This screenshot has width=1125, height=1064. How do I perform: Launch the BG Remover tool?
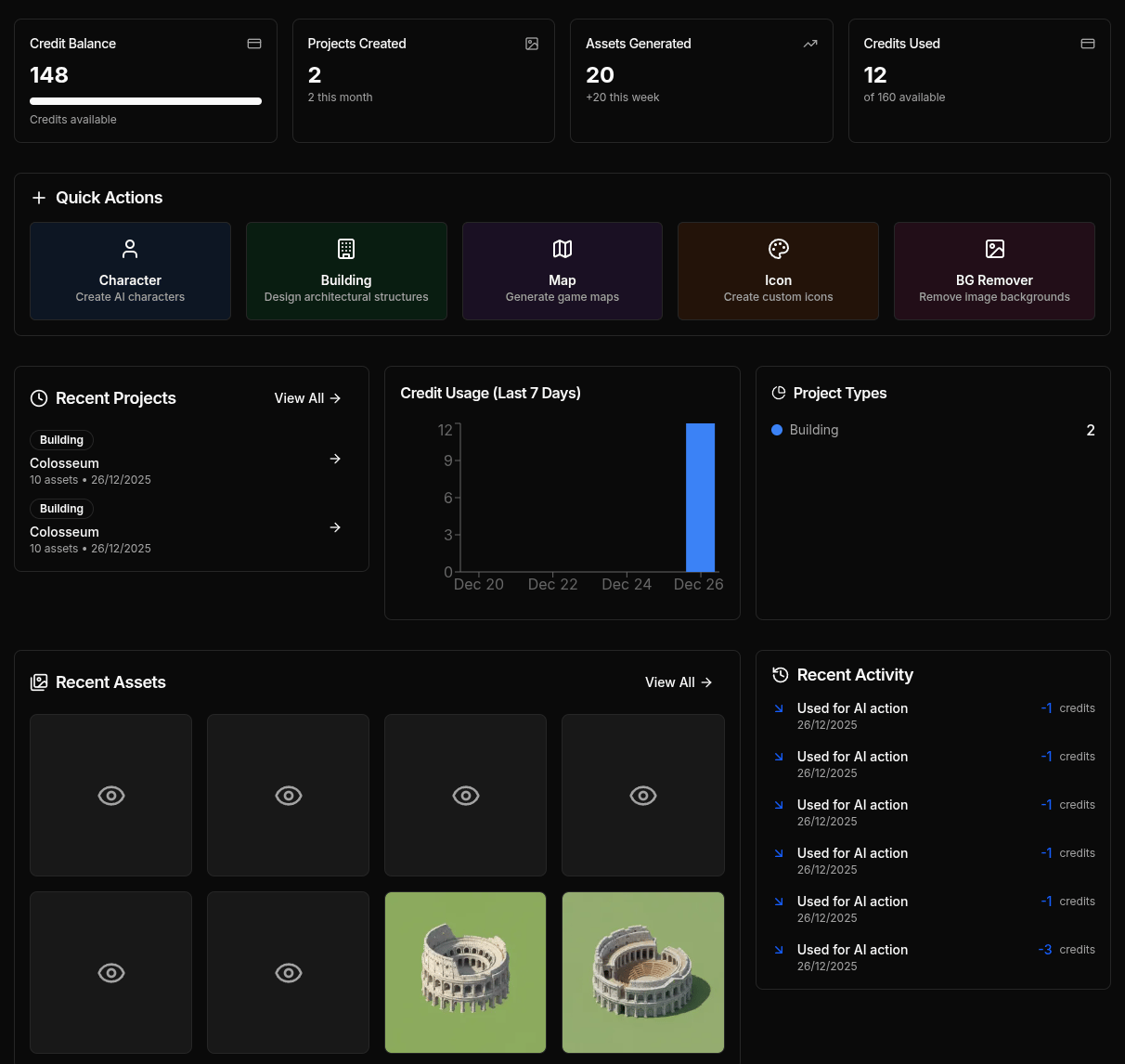[994, 249]
